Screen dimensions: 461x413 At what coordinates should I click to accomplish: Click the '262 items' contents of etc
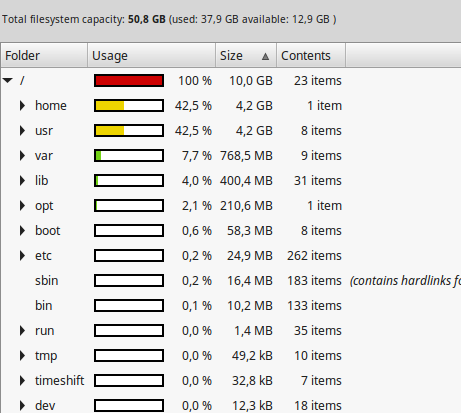(x=314, y=256)
